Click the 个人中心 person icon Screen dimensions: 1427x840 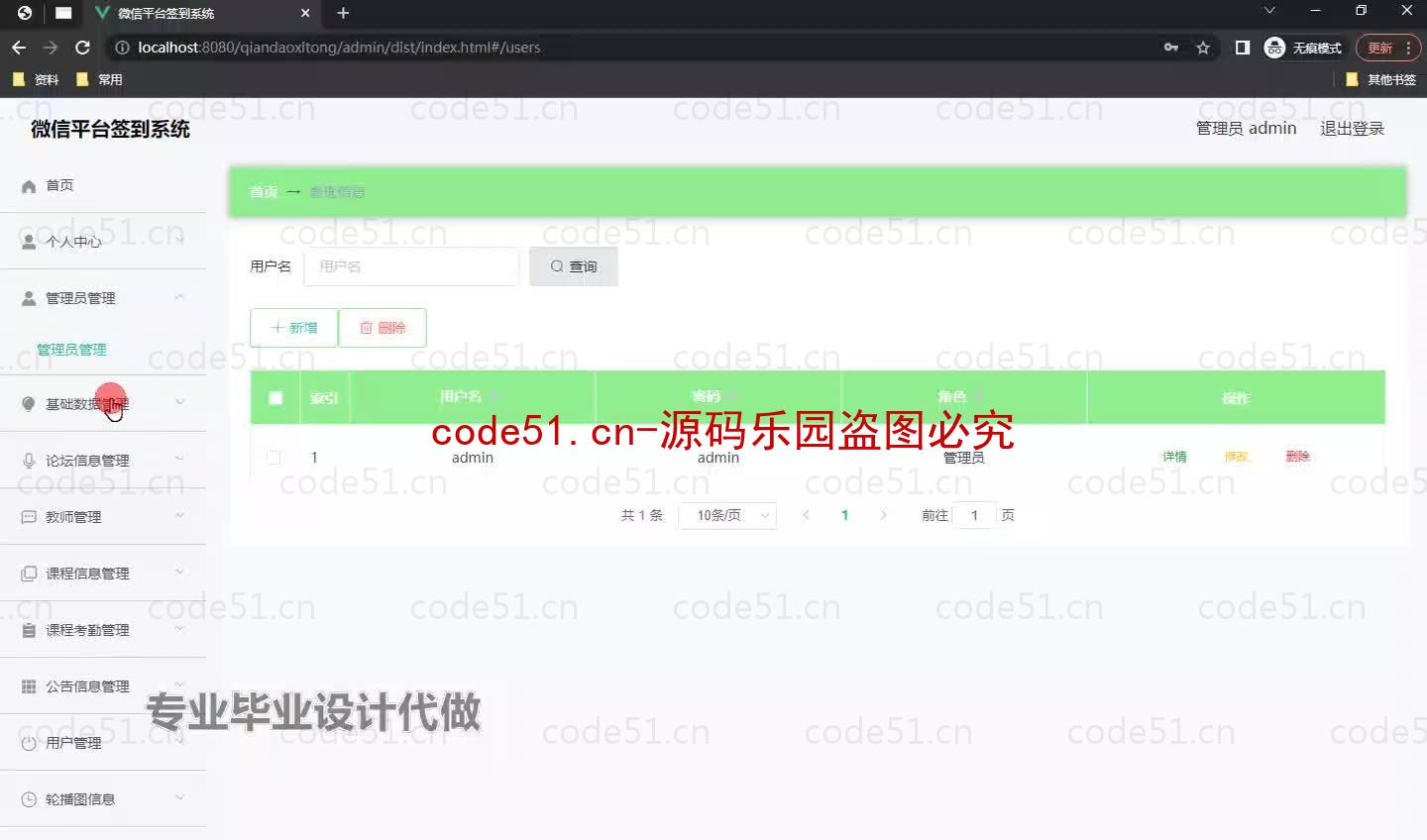[29, 242]
